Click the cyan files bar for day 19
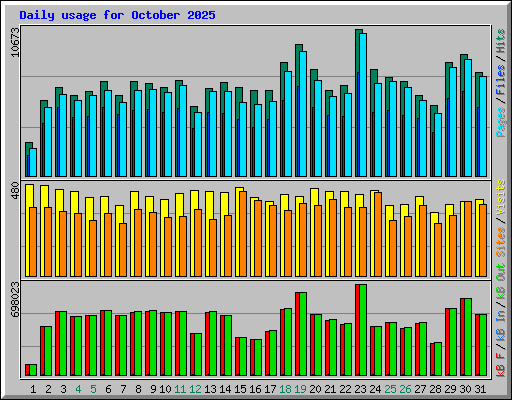Viewport: 512px width, 400px height. tap(303, 114)
